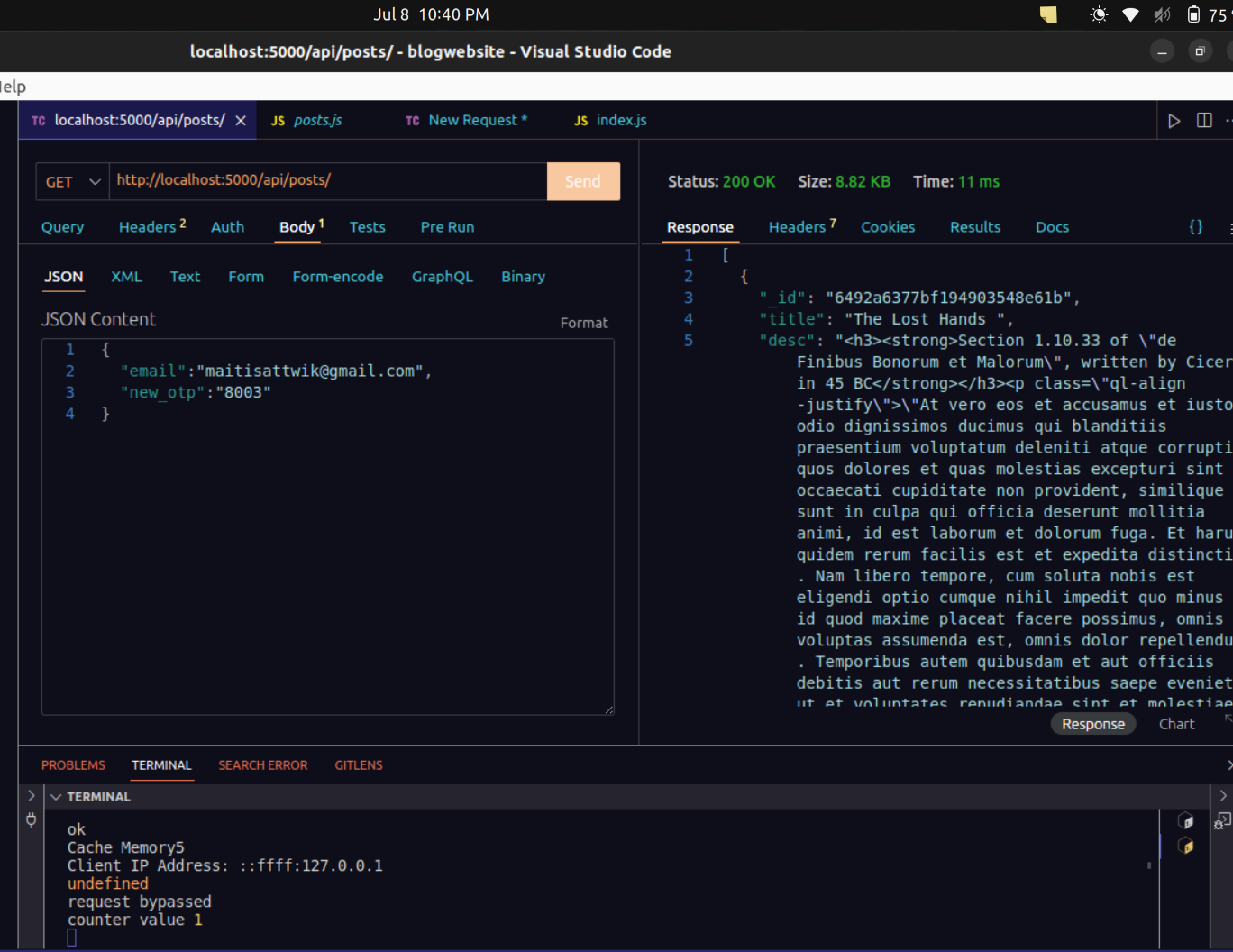Click the yellow hexagon terminal instance icon
Screen dimensions: 1233x952
pos(1186,846)
